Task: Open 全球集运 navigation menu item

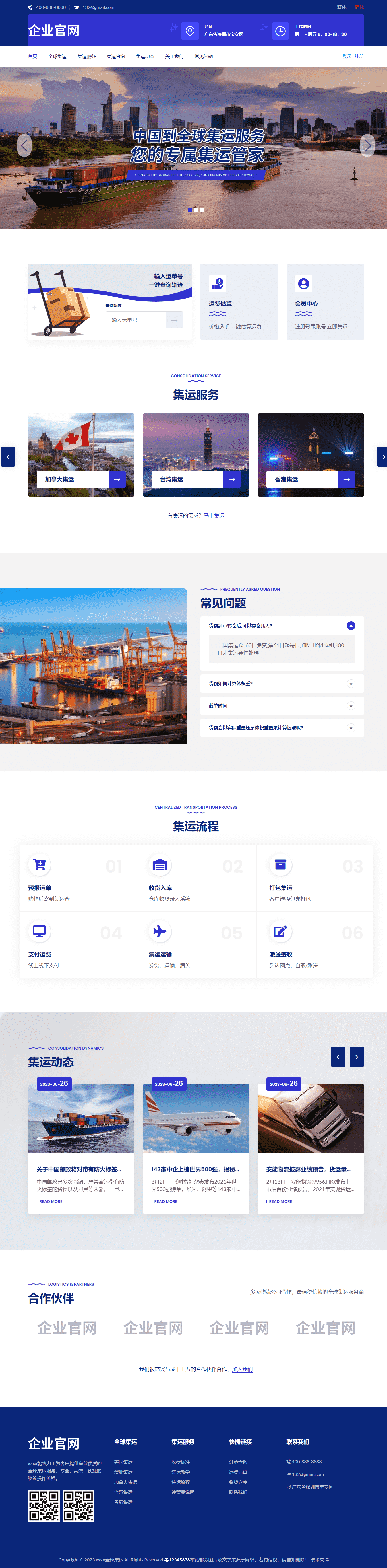Action: [57, 56]
